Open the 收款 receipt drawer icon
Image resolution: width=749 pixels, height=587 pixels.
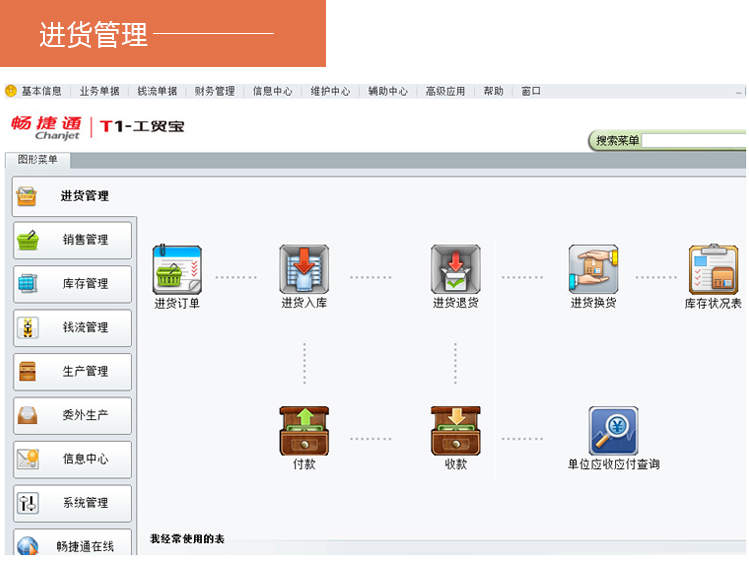[x=456, y=431]
